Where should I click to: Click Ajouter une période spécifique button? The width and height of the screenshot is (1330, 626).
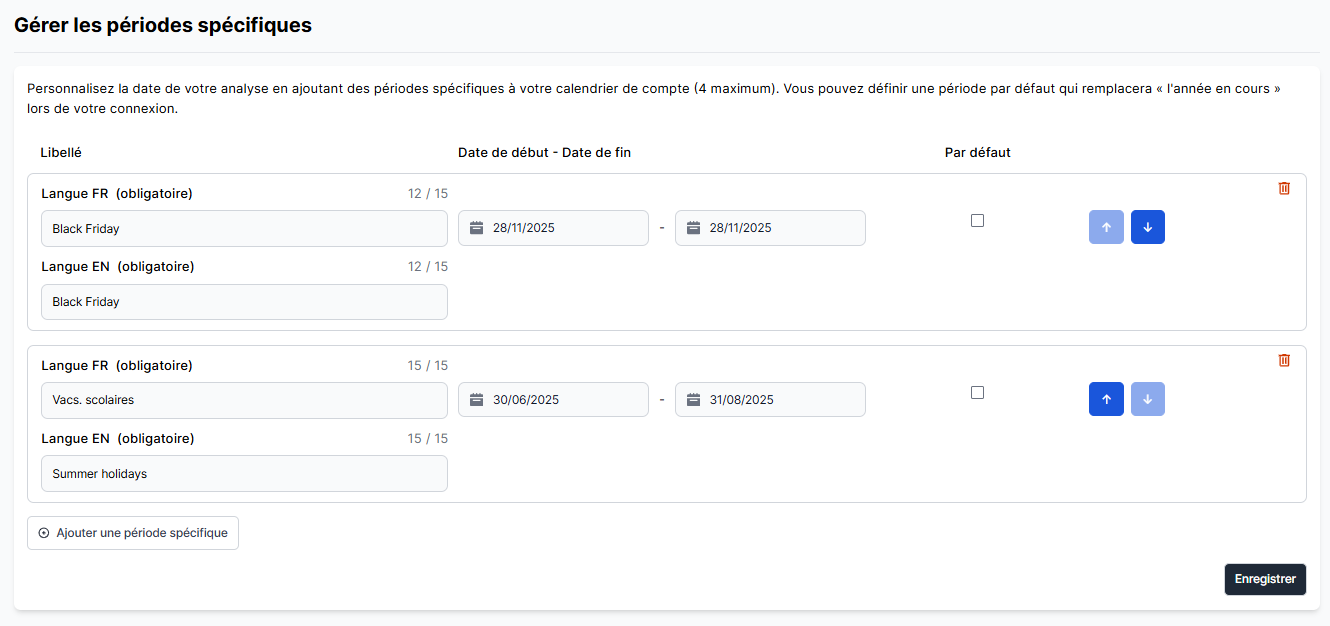pos(133,533)
